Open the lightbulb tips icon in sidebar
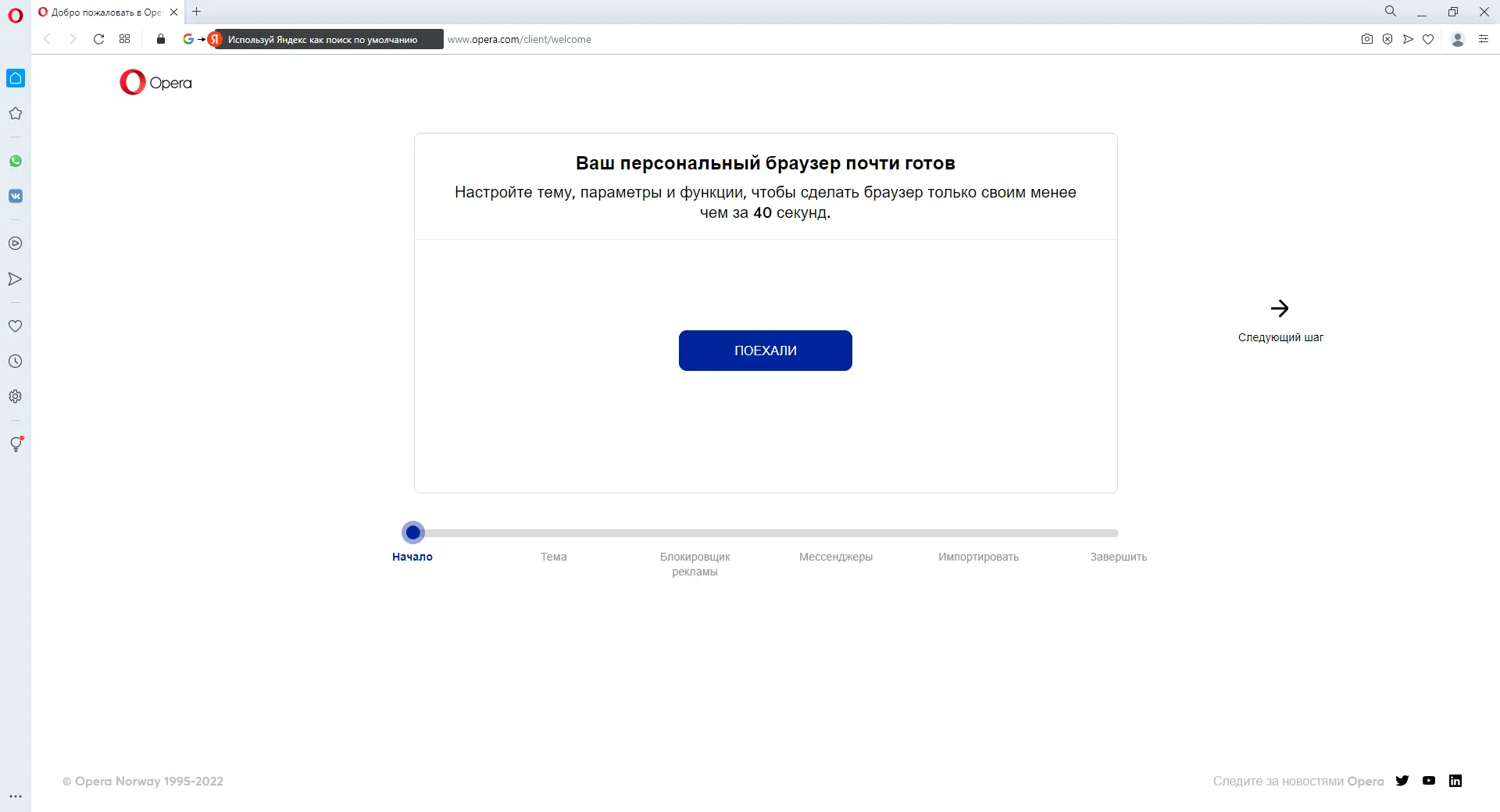The width and height of the screenshot is (1500, 812). click(x=16, y=444)
